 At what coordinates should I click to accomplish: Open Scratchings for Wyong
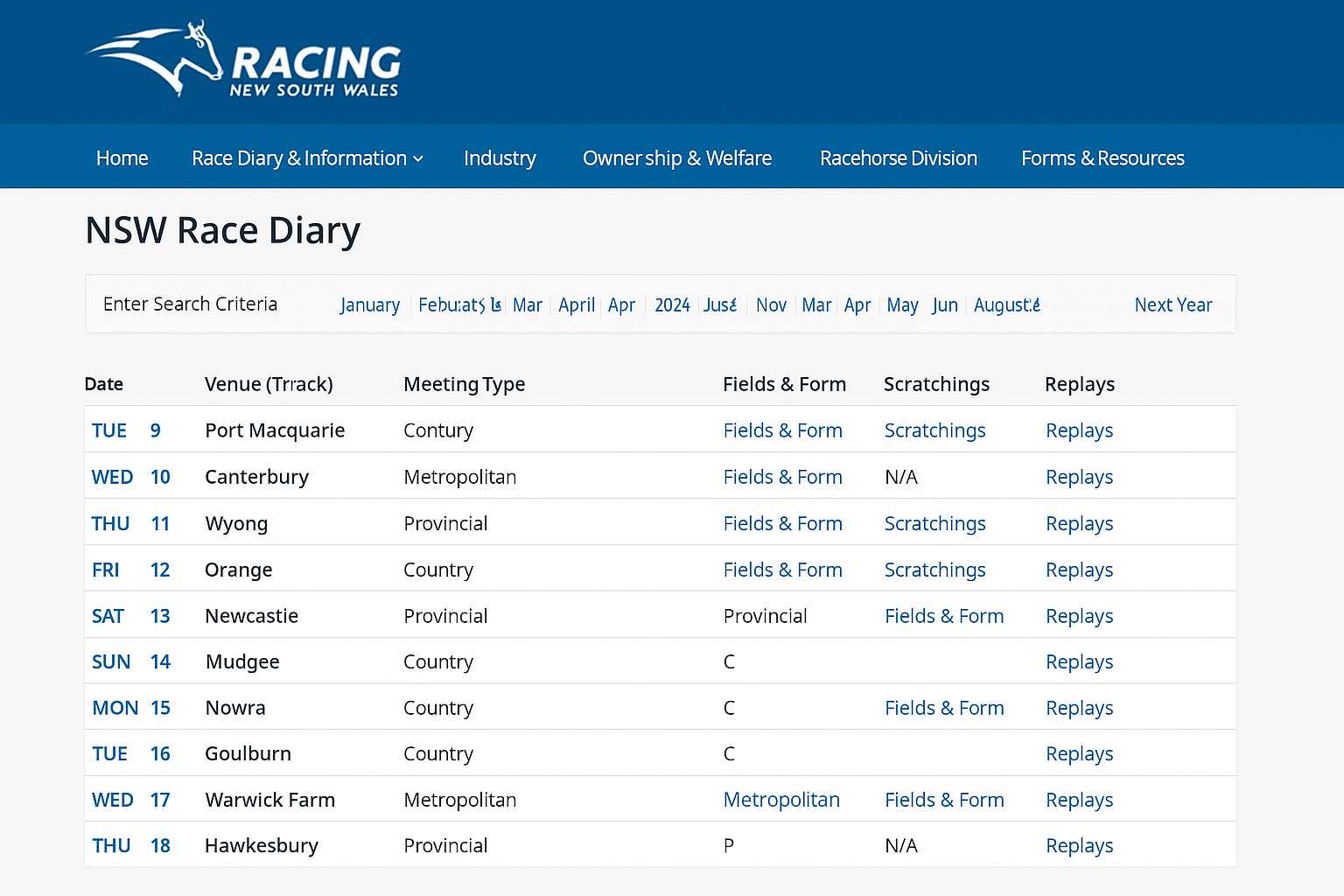934,523
